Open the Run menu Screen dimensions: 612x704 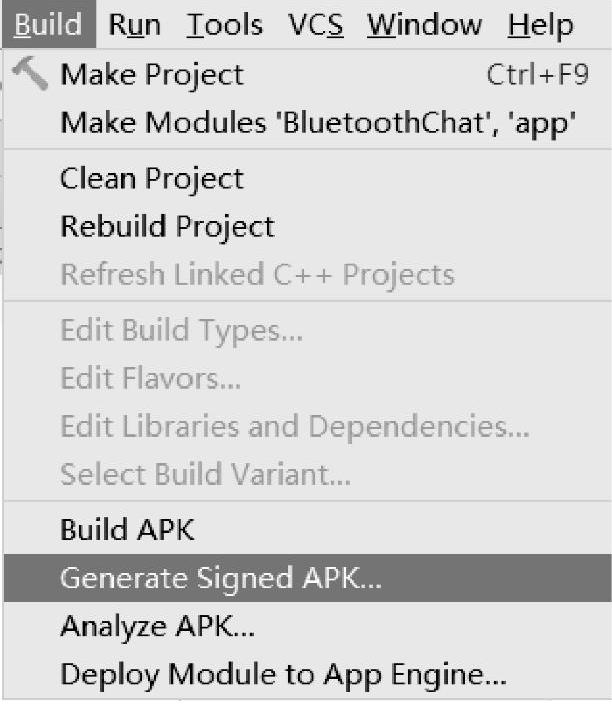pos(135,24)
